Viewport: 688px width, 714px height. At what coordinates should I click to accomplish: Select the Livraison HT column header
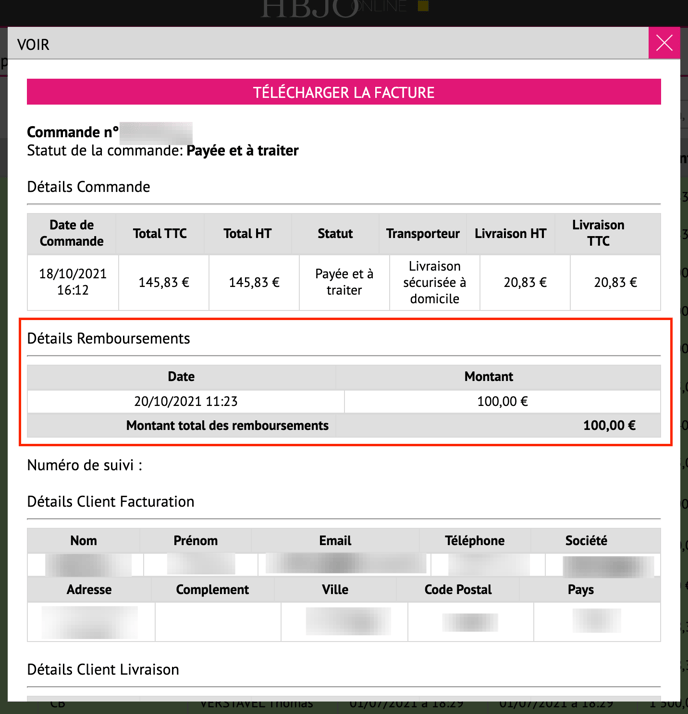click(x=511, y=233)
